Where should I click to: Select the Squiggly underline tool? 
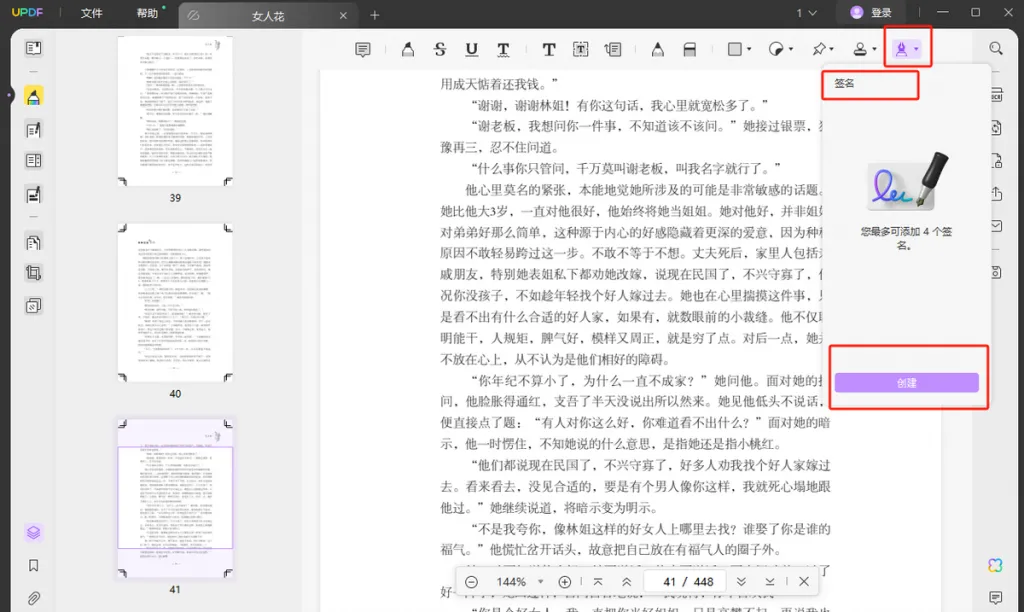[503, 49]
